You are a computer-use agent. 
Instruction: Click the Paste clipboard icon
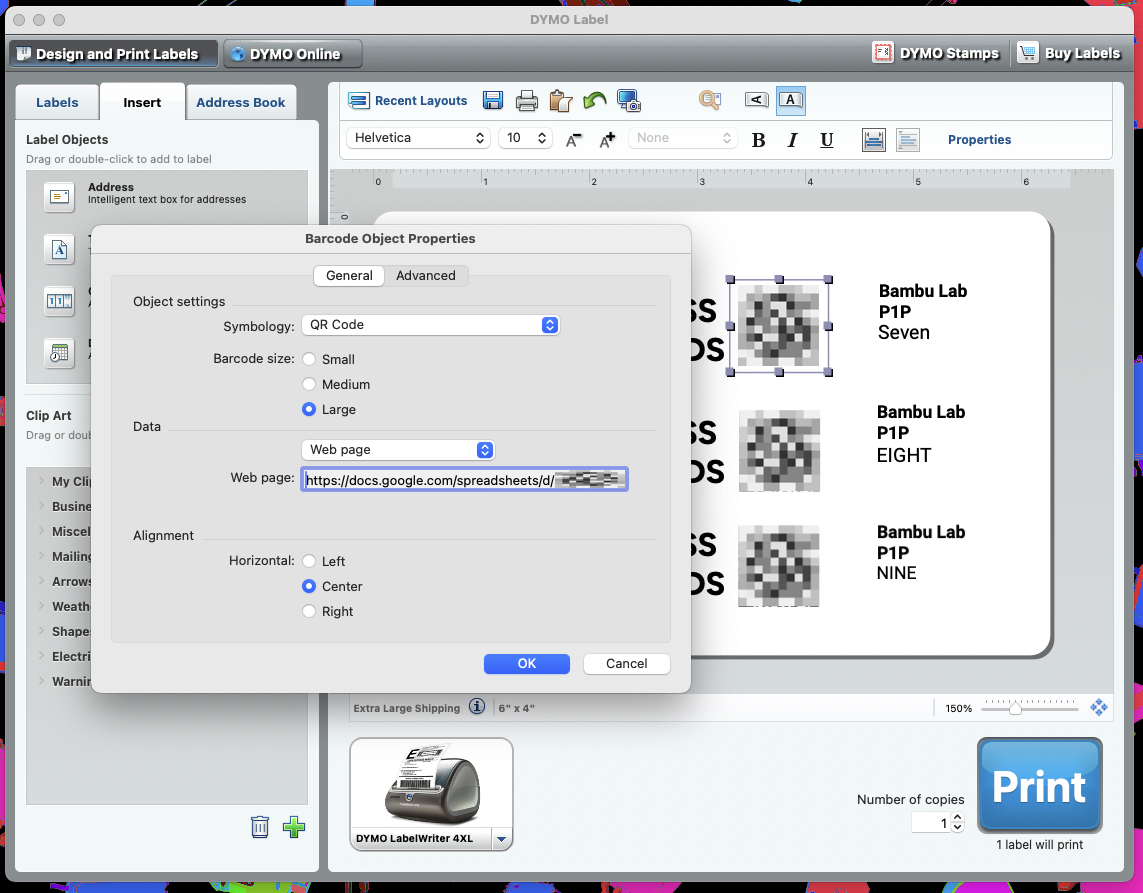560,100
